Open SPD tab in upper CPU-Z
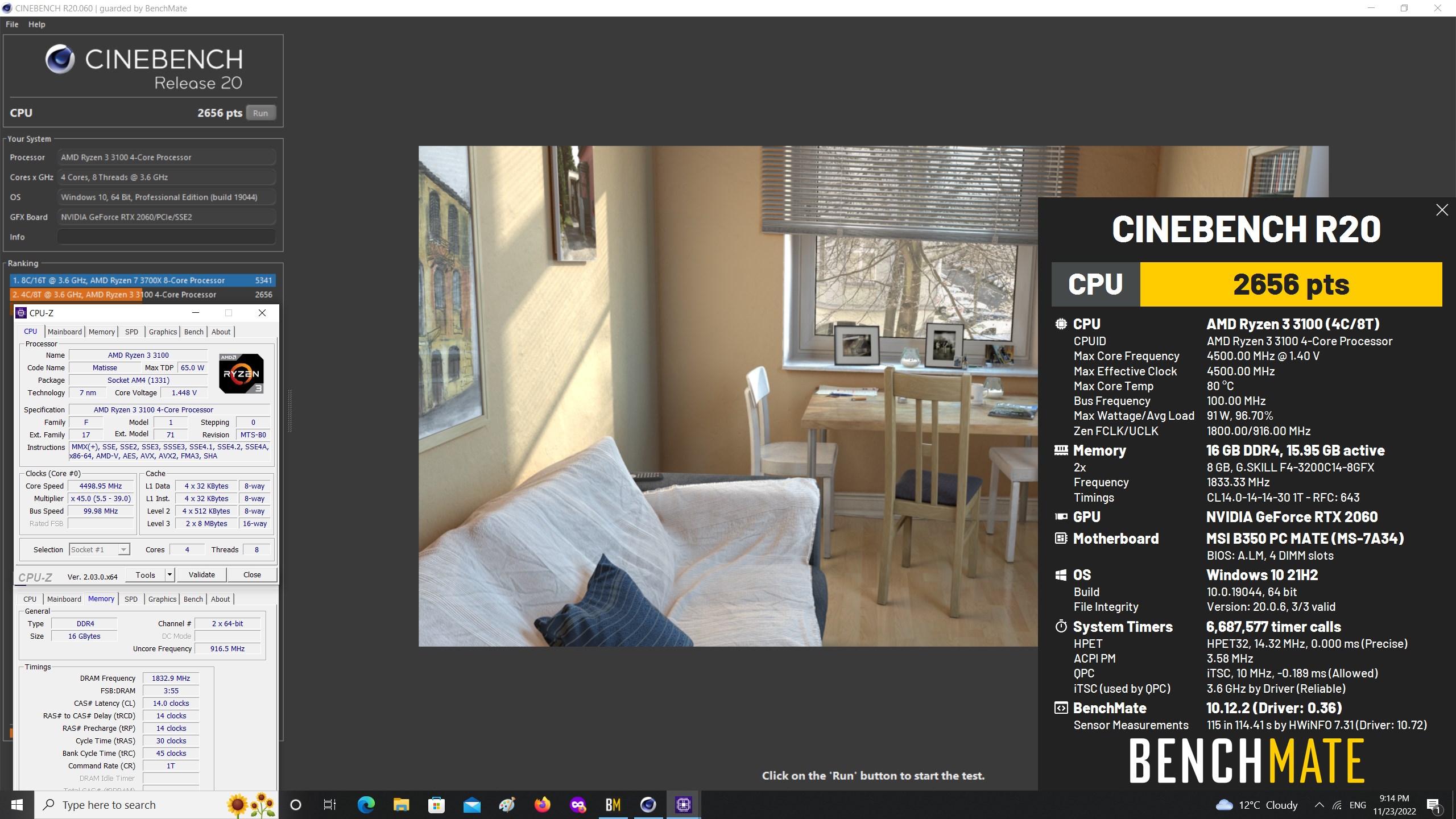This screenshot has height=819, width=1456. point(131,332)
